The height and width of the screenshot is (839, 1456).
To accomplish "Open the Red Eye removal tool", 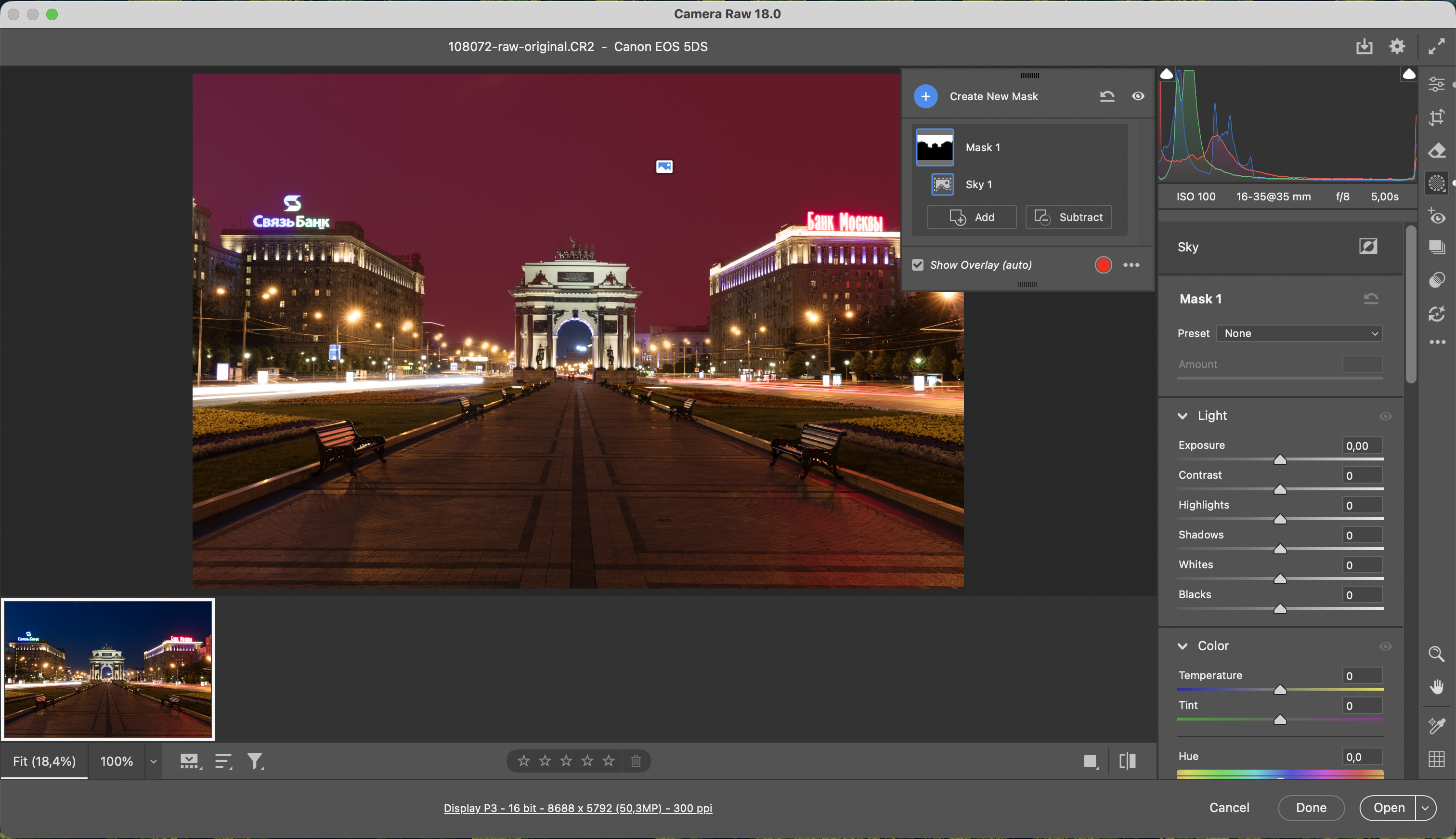I will 1436,217.
